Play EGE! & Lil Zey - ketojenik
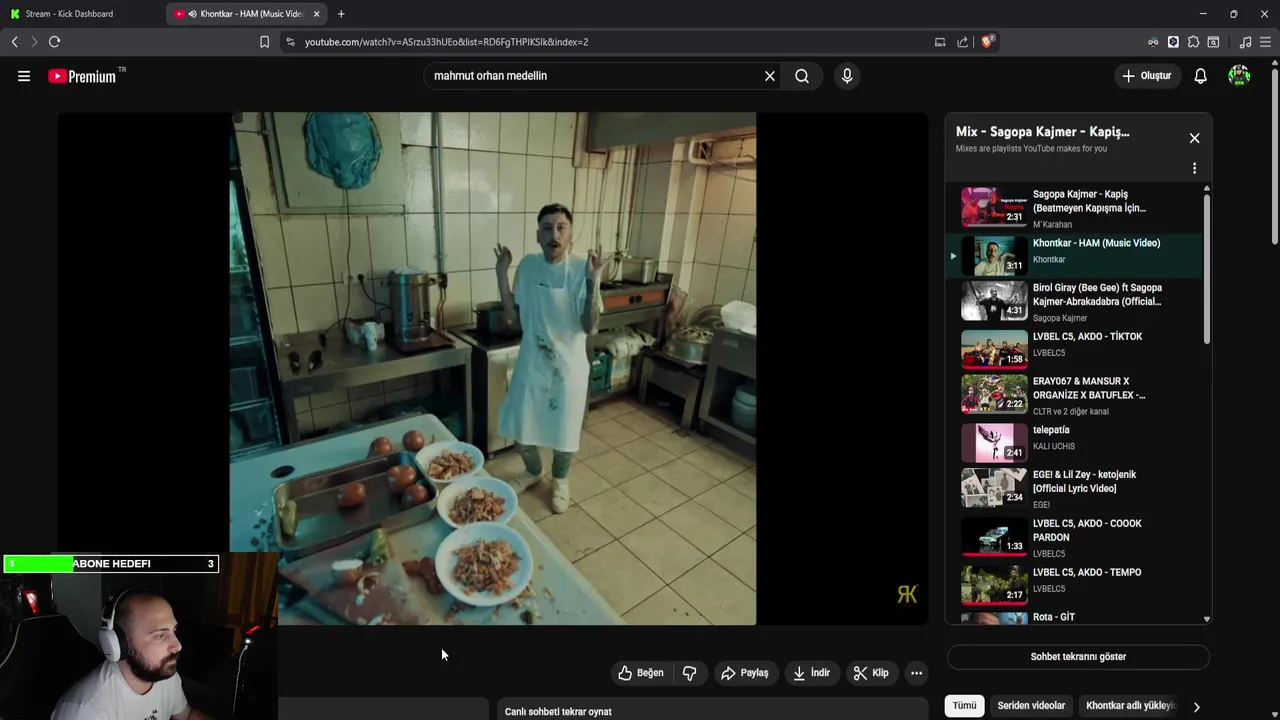1280x720 pixels. [1075, 488]
